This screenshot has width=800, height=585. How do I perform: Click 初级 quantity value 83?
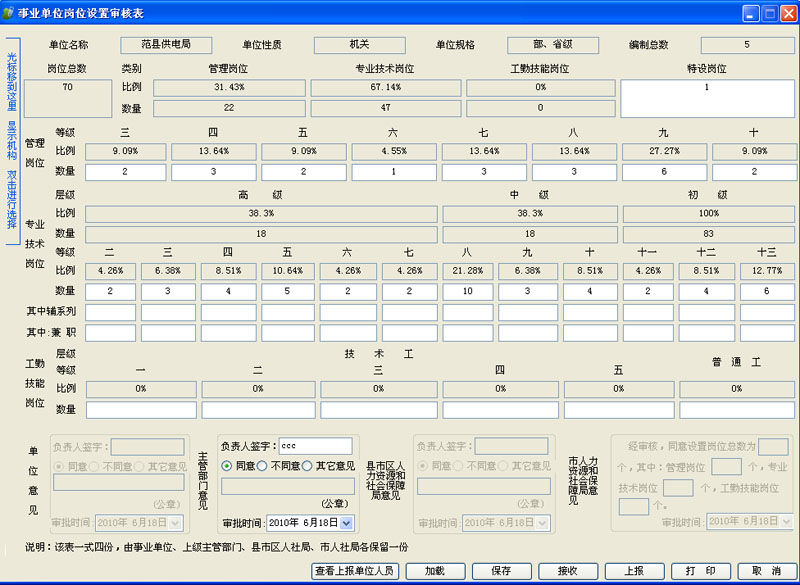709,235
